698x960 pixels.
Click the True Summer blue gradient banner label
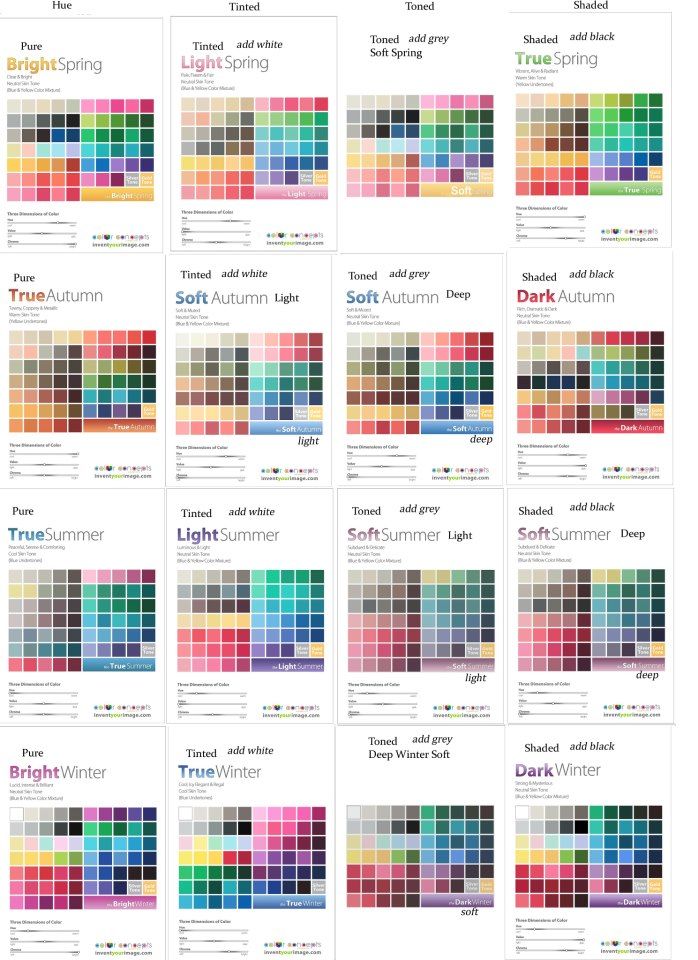(x=119, y=666)
